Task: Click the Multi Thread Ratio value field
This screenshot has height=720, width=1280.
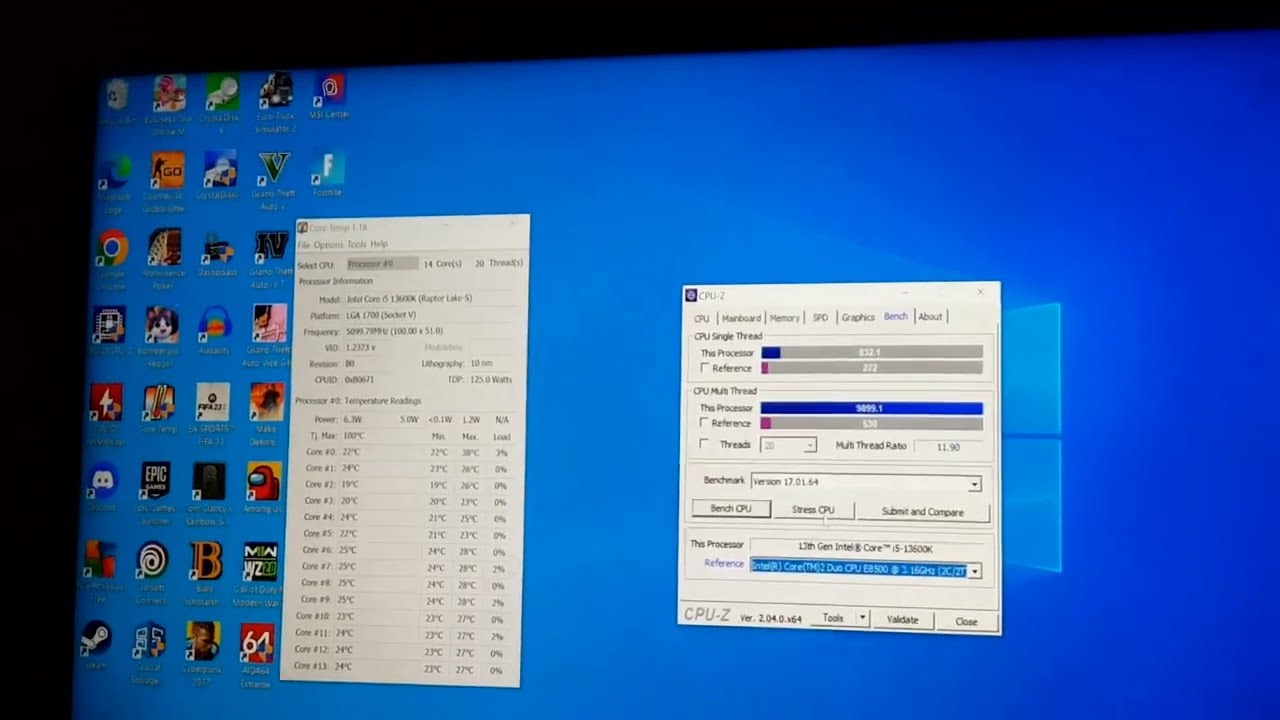Action: pyautogui.click(x=948, y=447)
